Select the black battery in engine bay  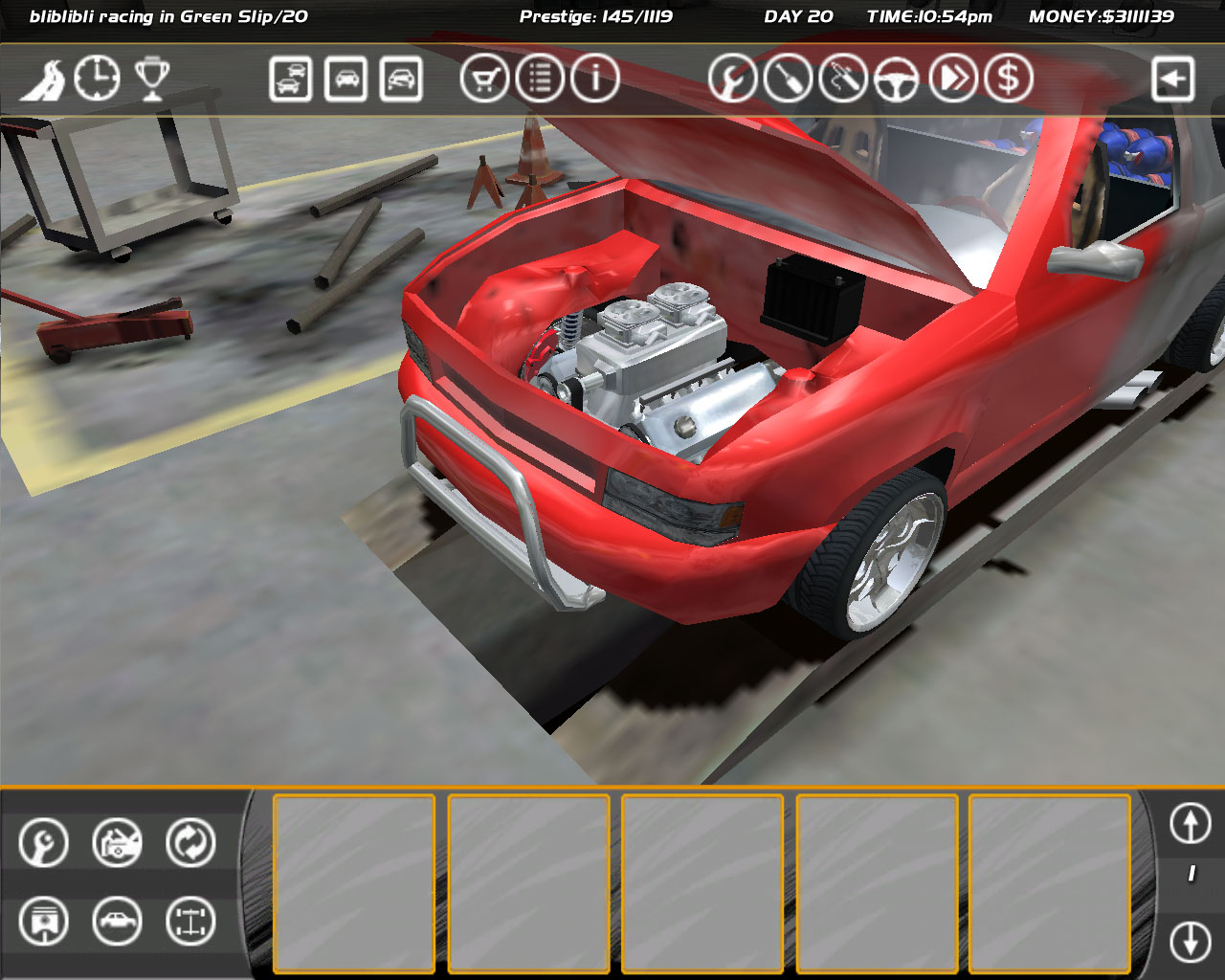click(x=812, y=299)
